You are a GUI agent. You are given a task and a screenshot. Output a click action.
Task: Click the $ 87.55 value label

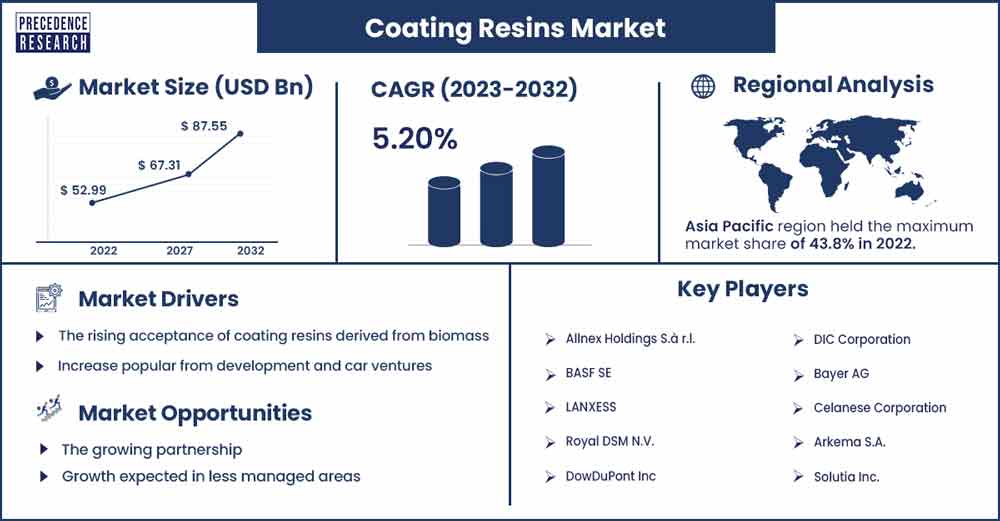click(x=204, y=126)
